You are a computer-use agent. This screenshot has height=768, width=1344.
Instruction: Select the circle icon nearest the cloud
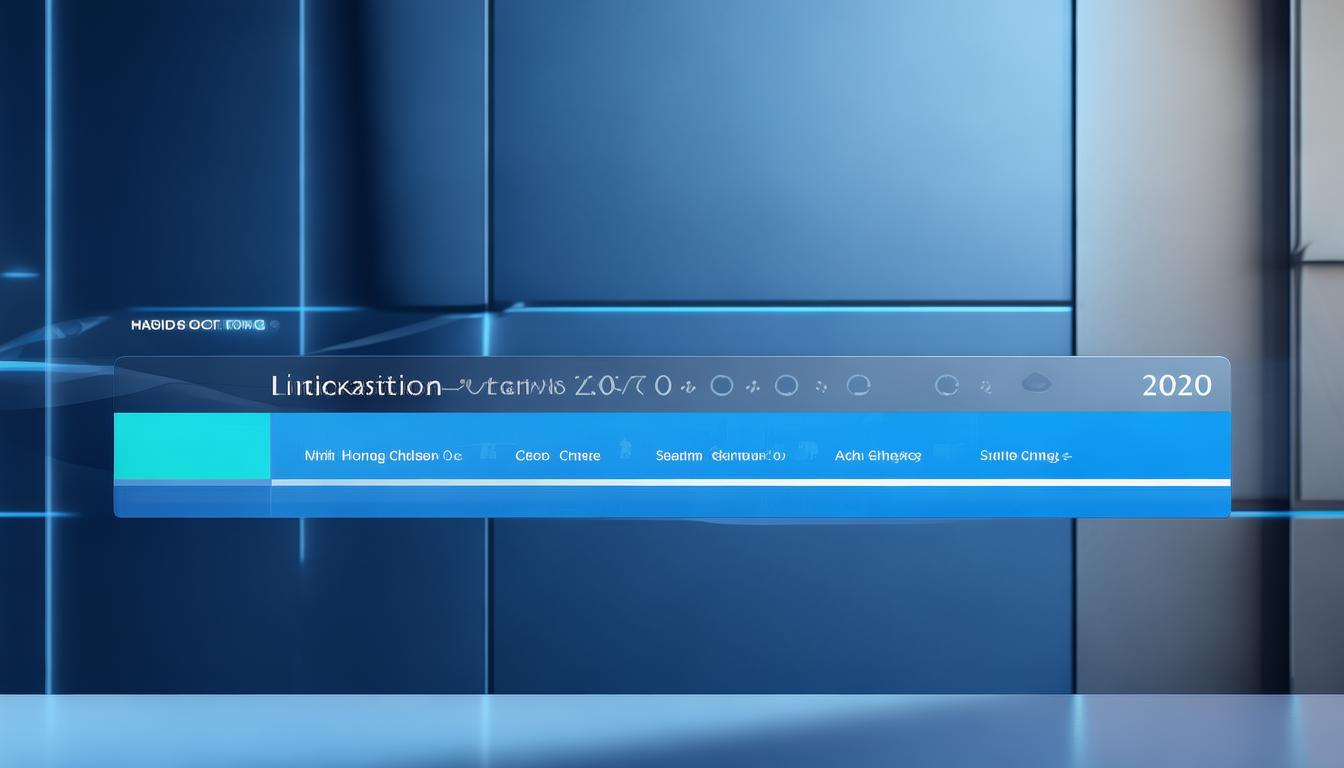946,385
